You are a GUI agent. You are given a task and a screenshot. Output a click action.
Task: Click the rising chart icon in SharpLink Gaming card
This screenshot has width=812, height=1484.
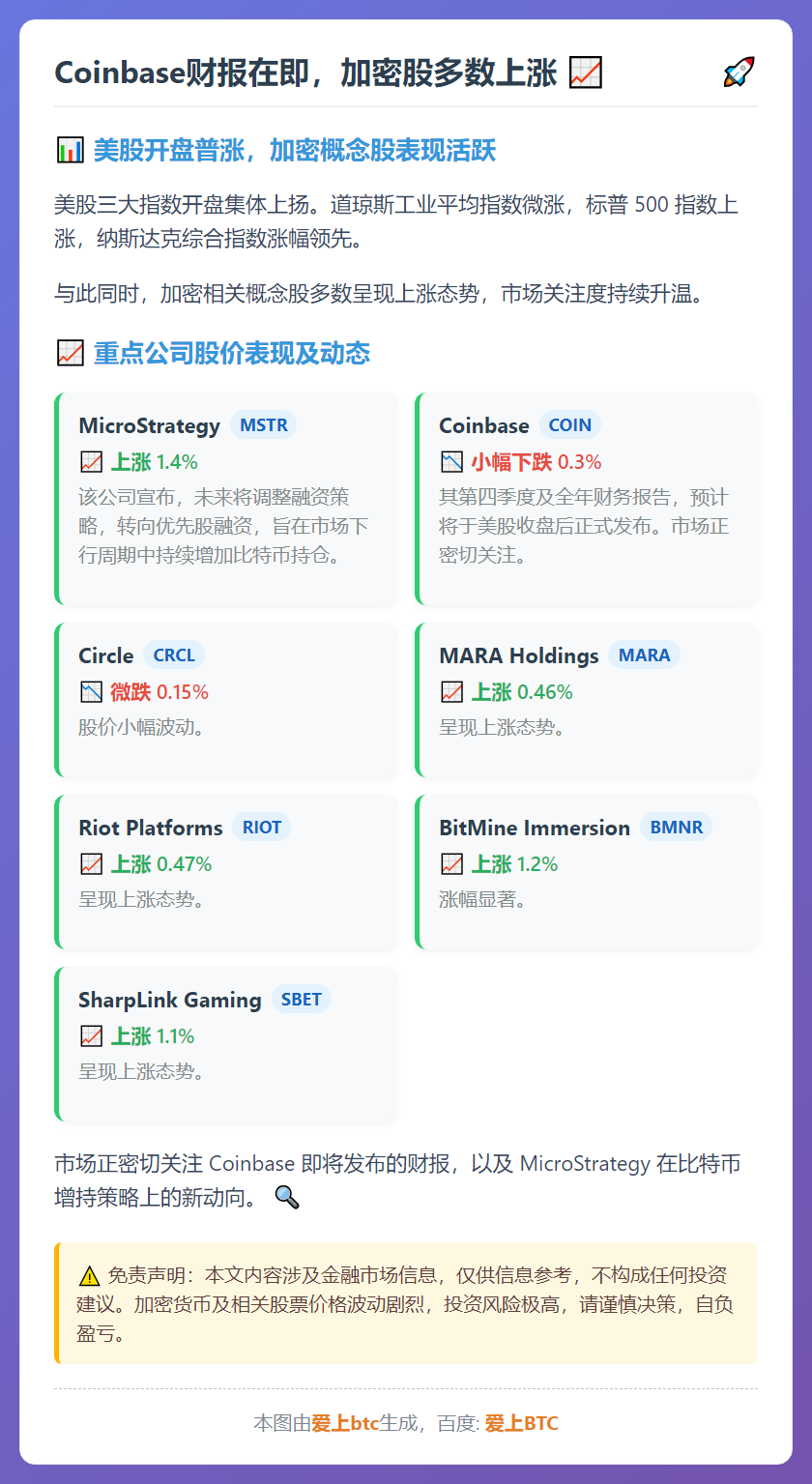point(91,1036)
